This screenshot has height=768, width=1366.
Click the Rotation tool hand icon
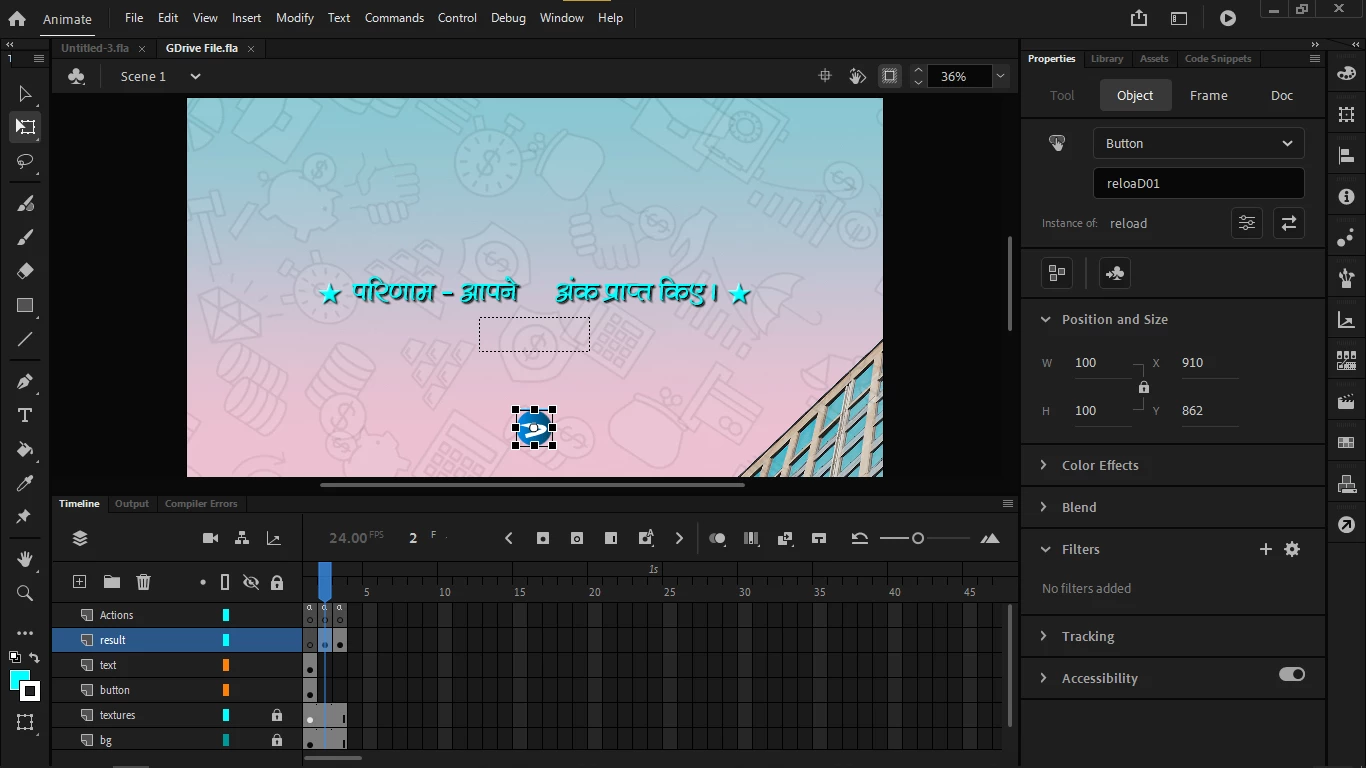click(x=857, y=76)
